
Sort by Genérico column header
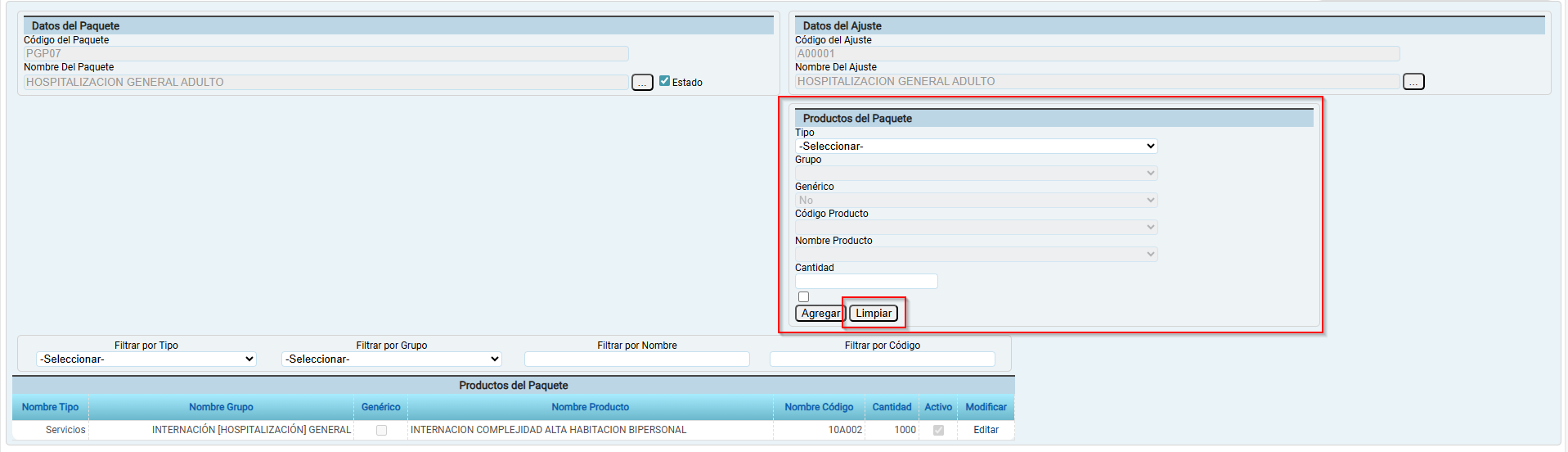pos(381,407)
